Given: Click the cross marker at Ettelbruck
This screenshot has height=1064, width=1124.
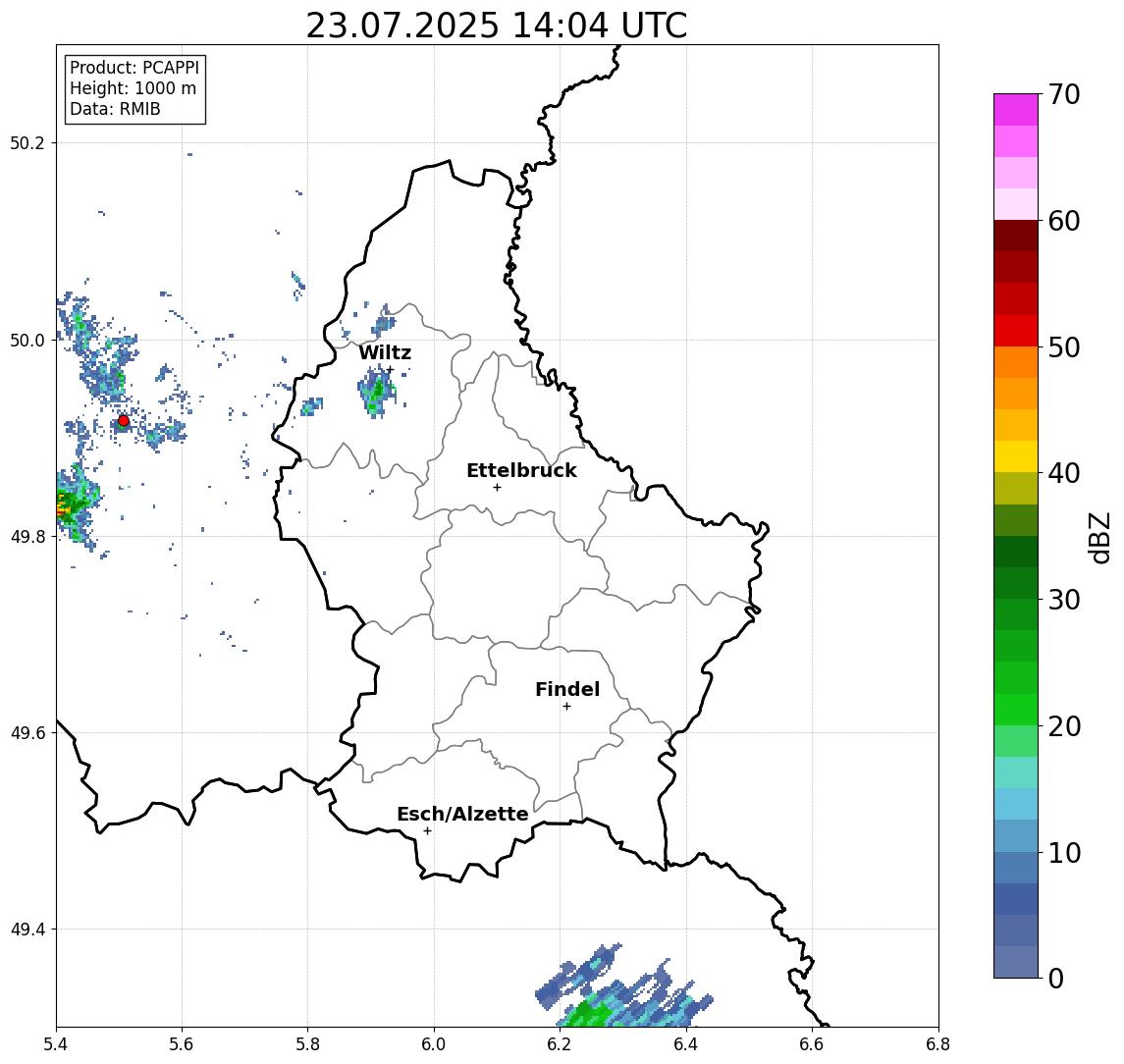Looking at the screenshot, I should [x=497, y=488].
